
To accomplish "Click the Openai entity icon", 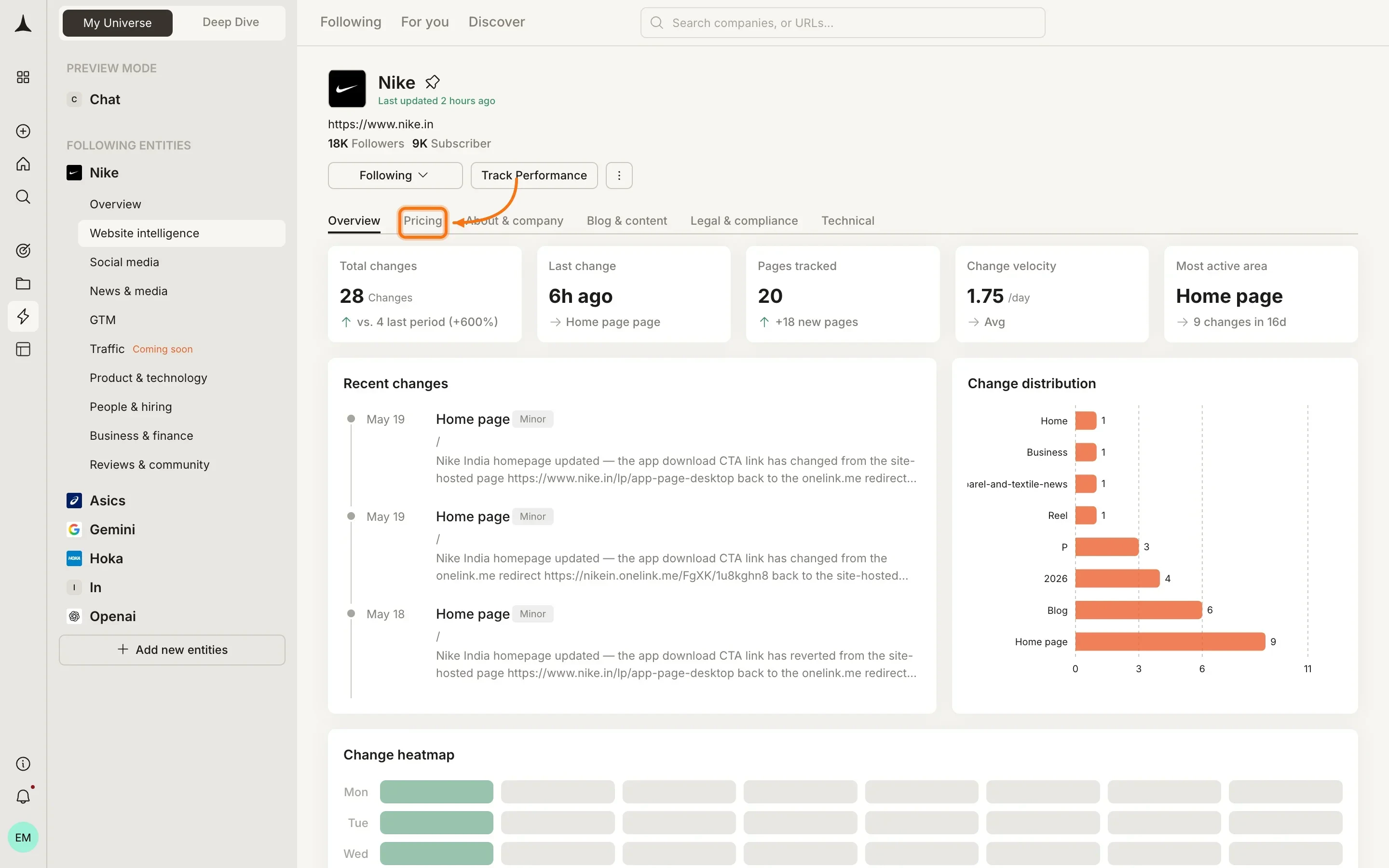I will point(74,616).
